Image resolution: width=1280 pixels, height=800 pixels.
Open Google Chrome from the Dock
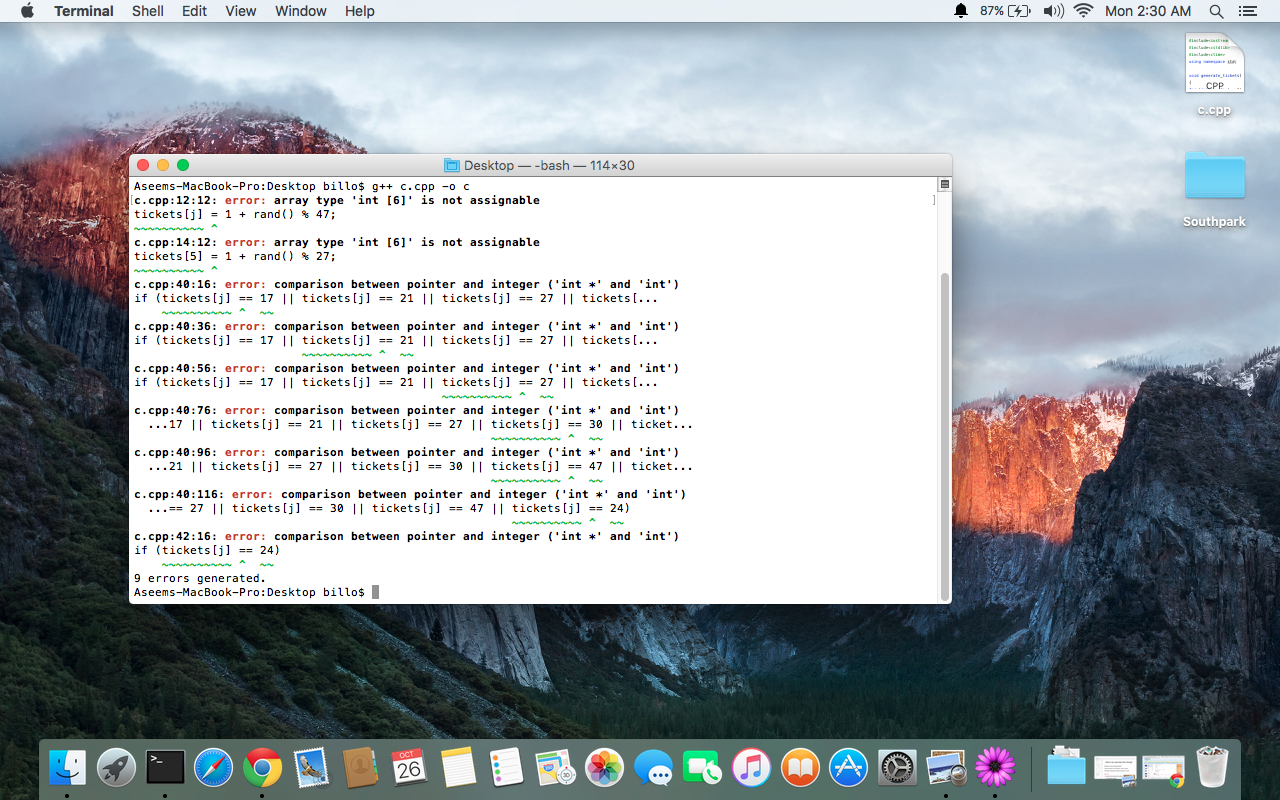point(263,768)
